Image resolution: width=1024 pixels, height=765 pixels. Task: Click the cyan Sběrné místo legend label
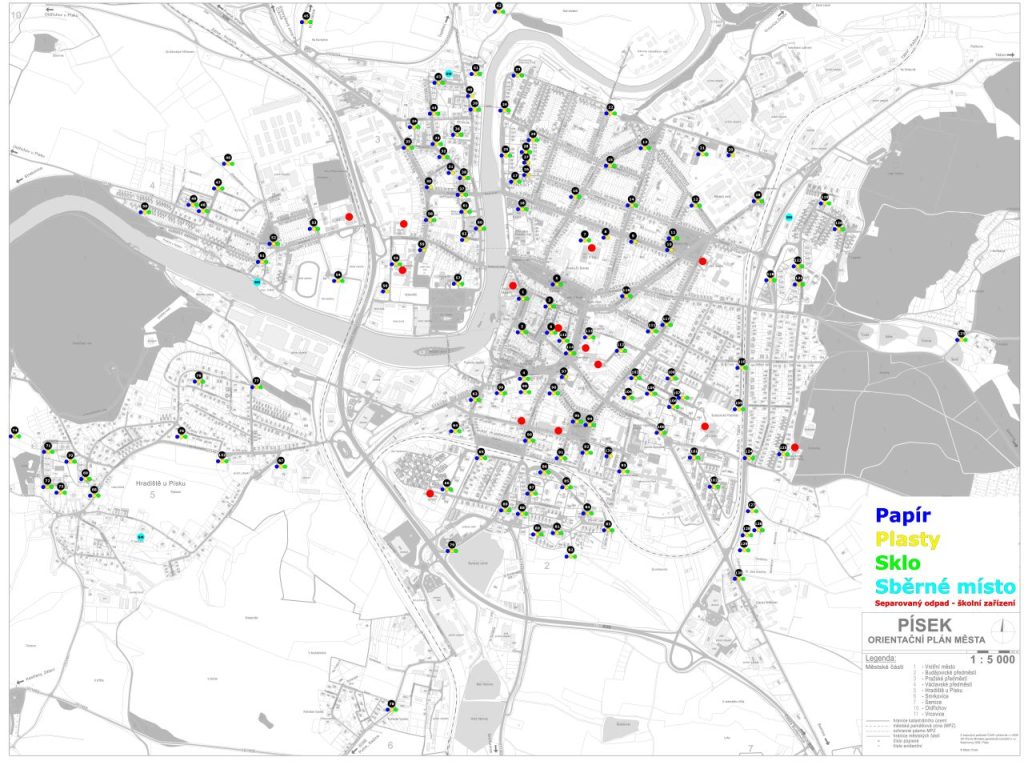click(945, 586)
